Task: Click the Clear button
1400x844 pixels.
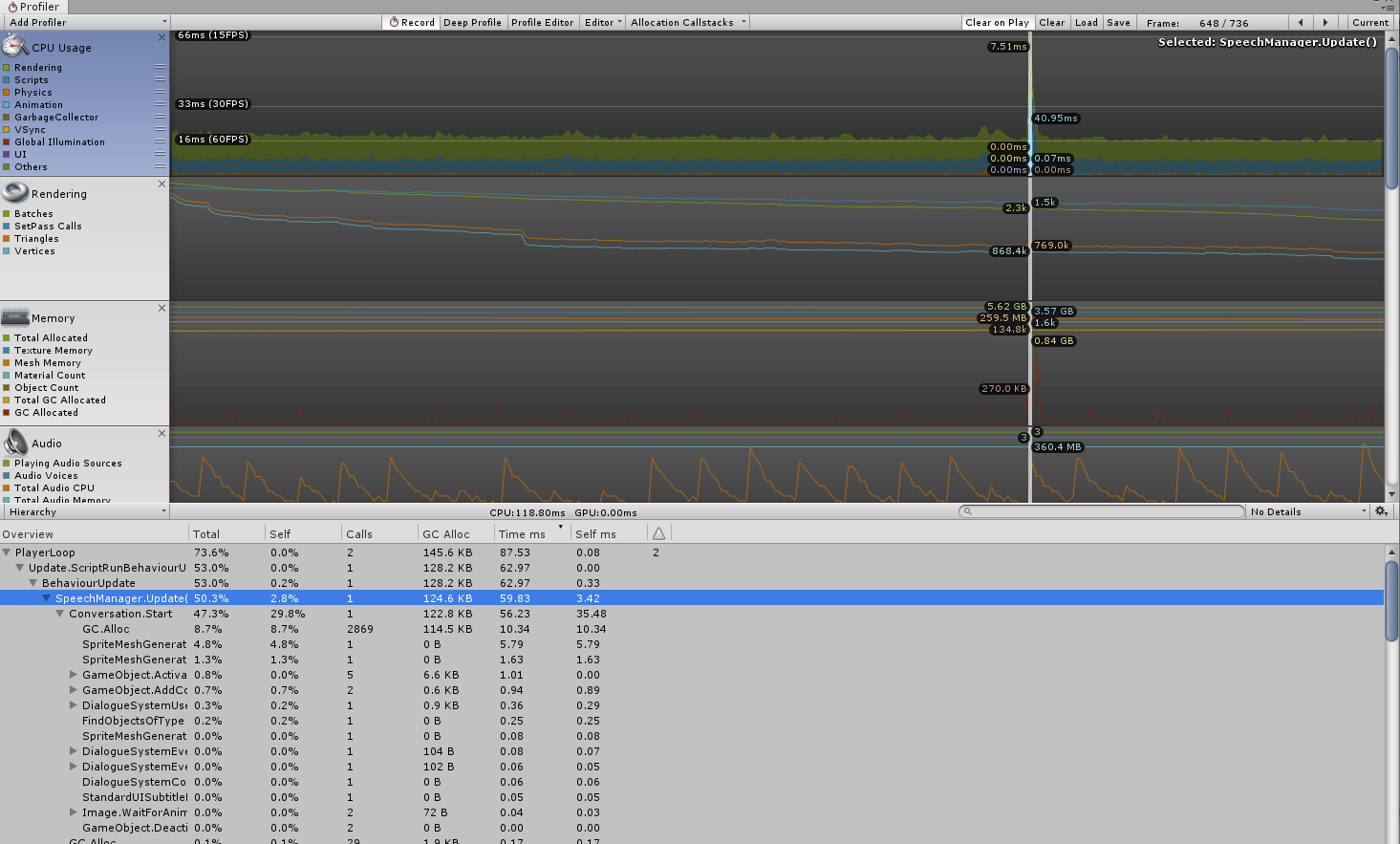Action: pyautogui.click(x=1052, y=22)
